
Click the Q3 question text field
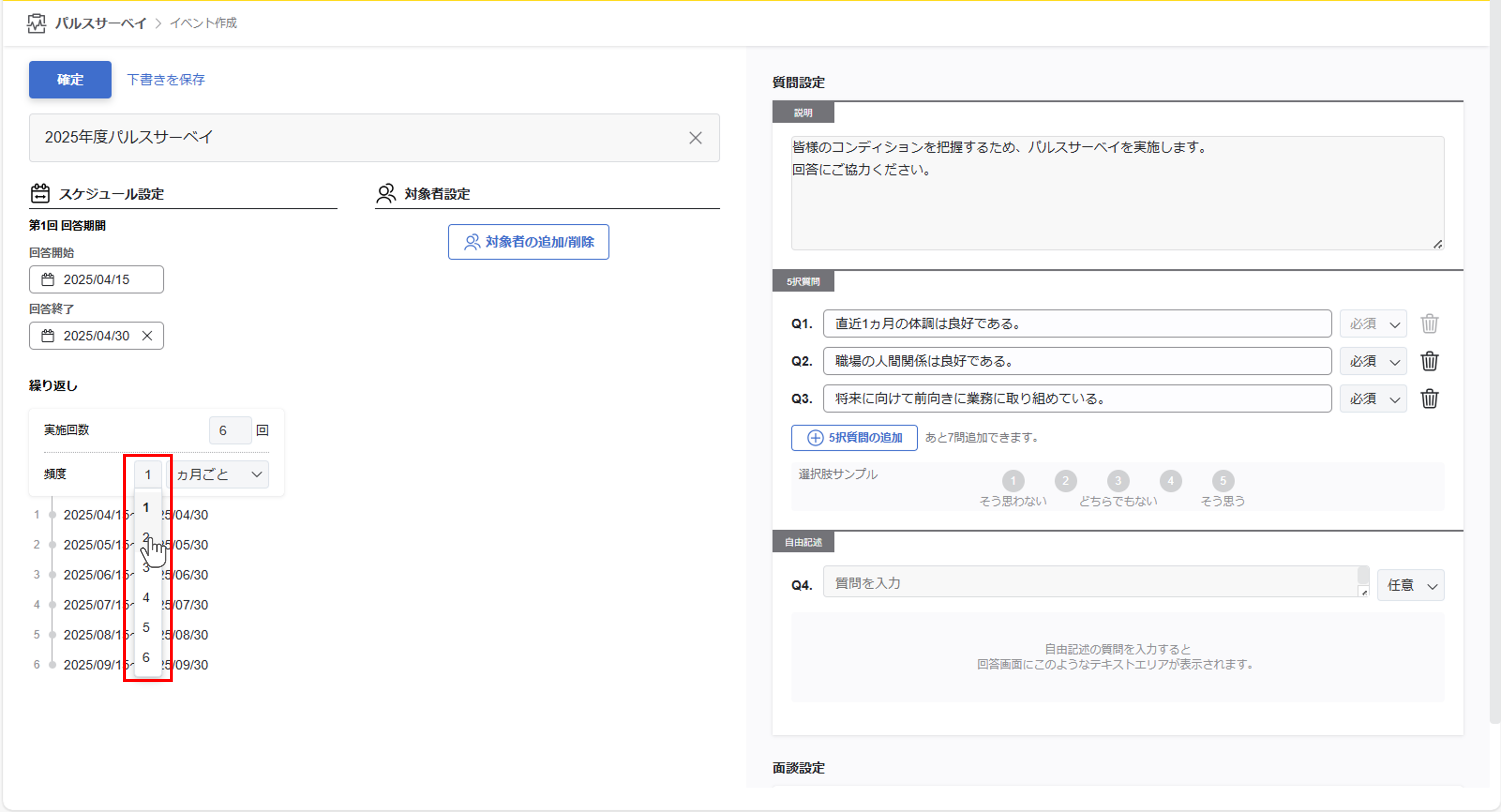[x=1077, y=399]
